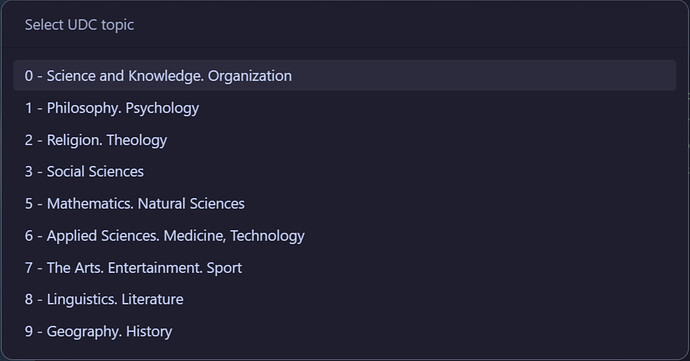Viewport: 690px width, 361px height.
Task: Select '9 - Geography. History' topic
Action: [x=345, y=332]
